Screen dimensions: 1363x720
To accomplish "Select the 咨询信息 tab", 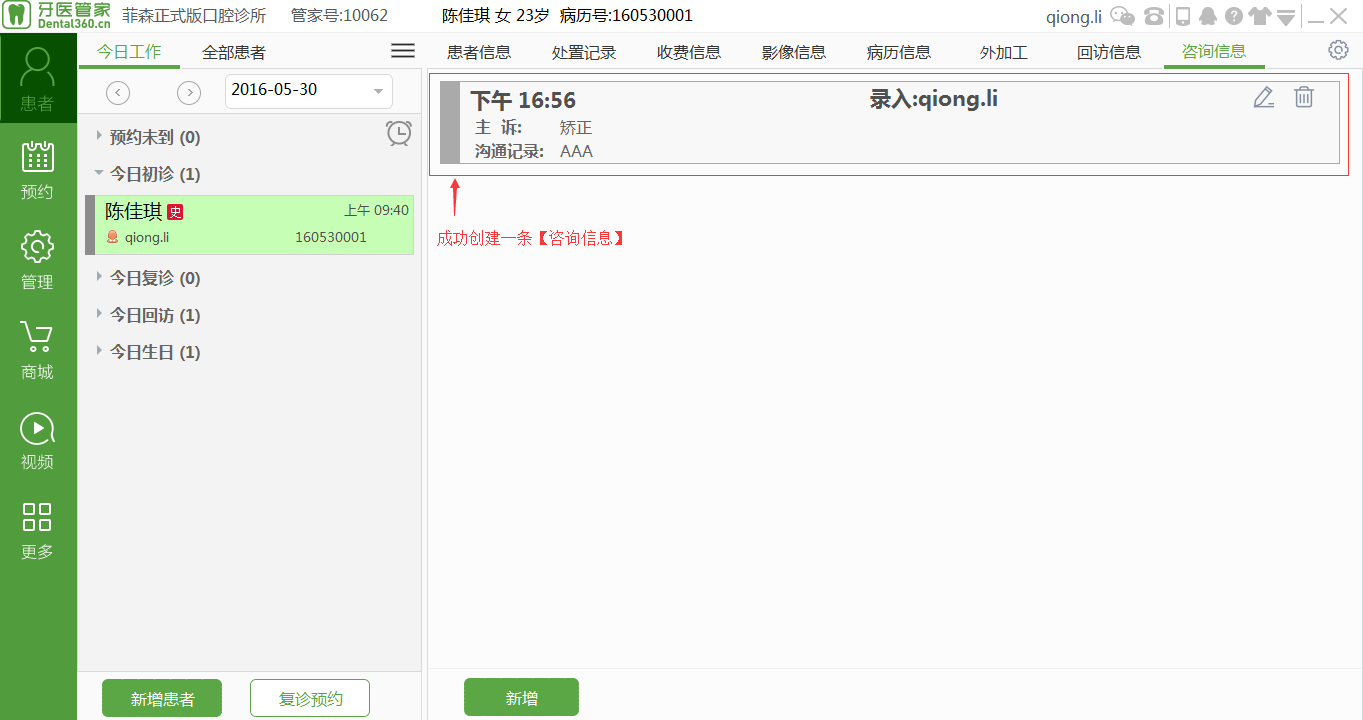I will point(1214,52).
